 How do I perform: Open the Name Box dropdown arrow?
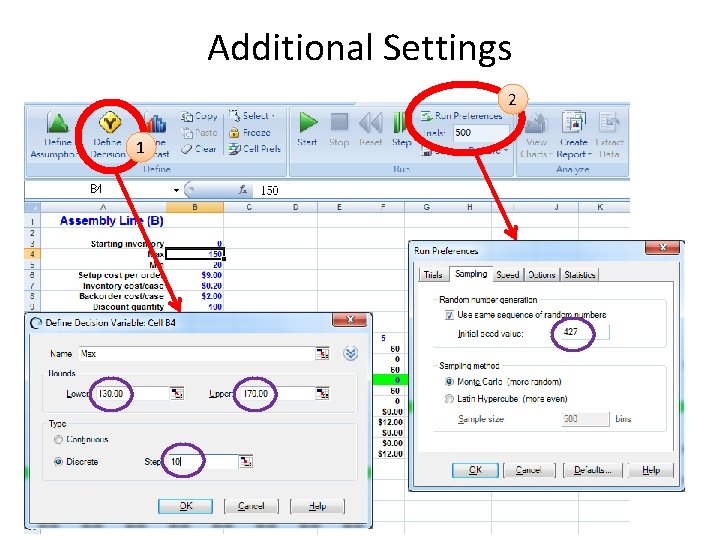pyautogui.click(x=176, y=190)
